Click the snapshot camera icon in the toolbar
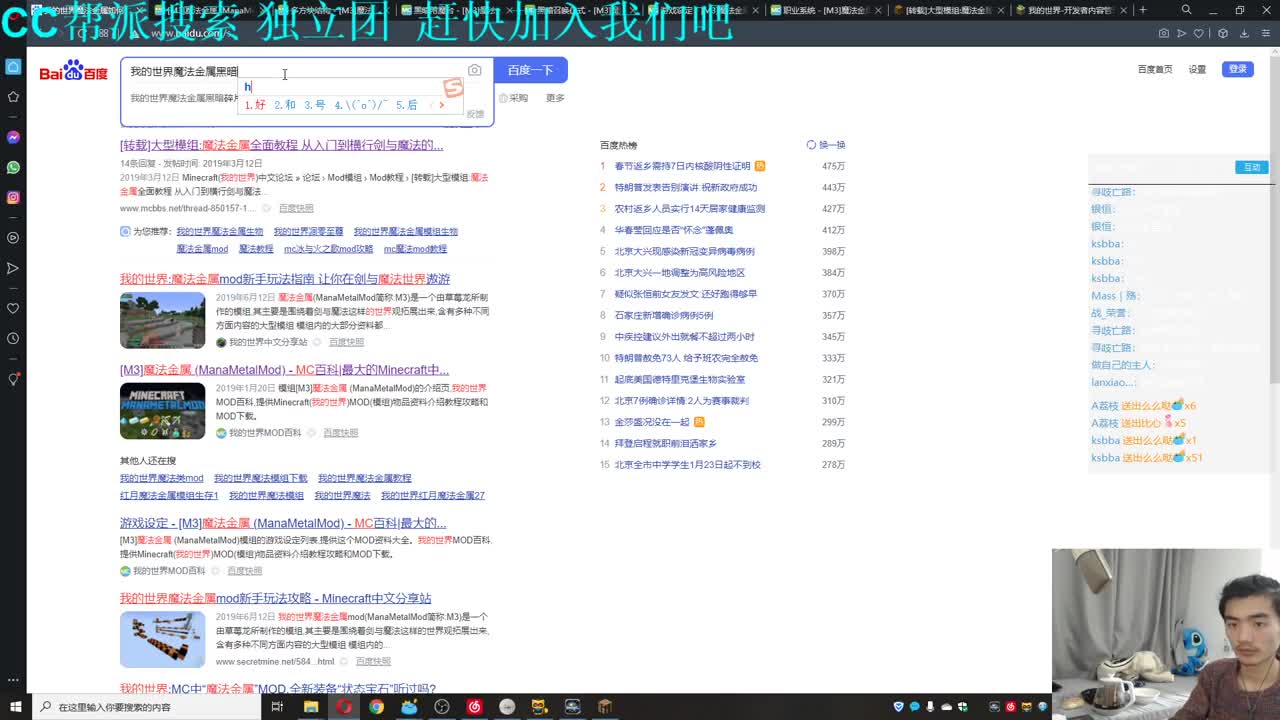 coord(1164,33)
